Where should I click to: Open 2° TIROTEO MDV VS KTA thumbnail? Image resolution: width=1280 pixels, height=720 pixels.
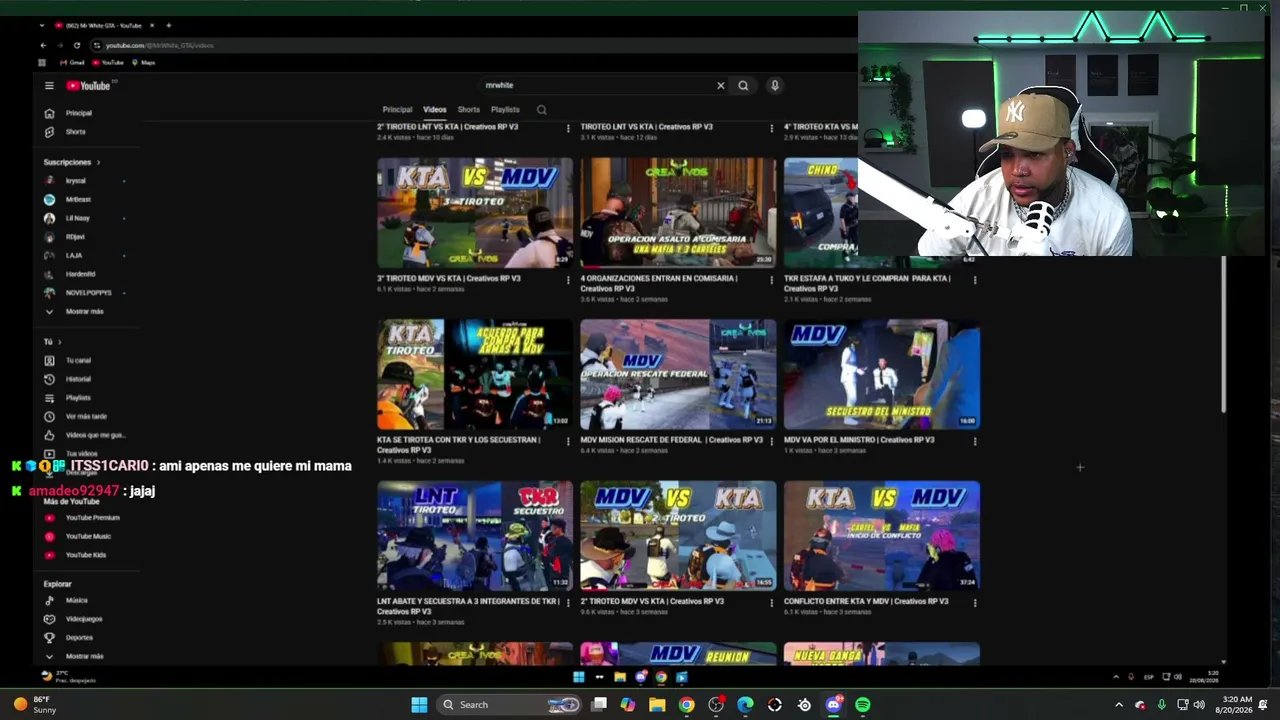(678, 537)
